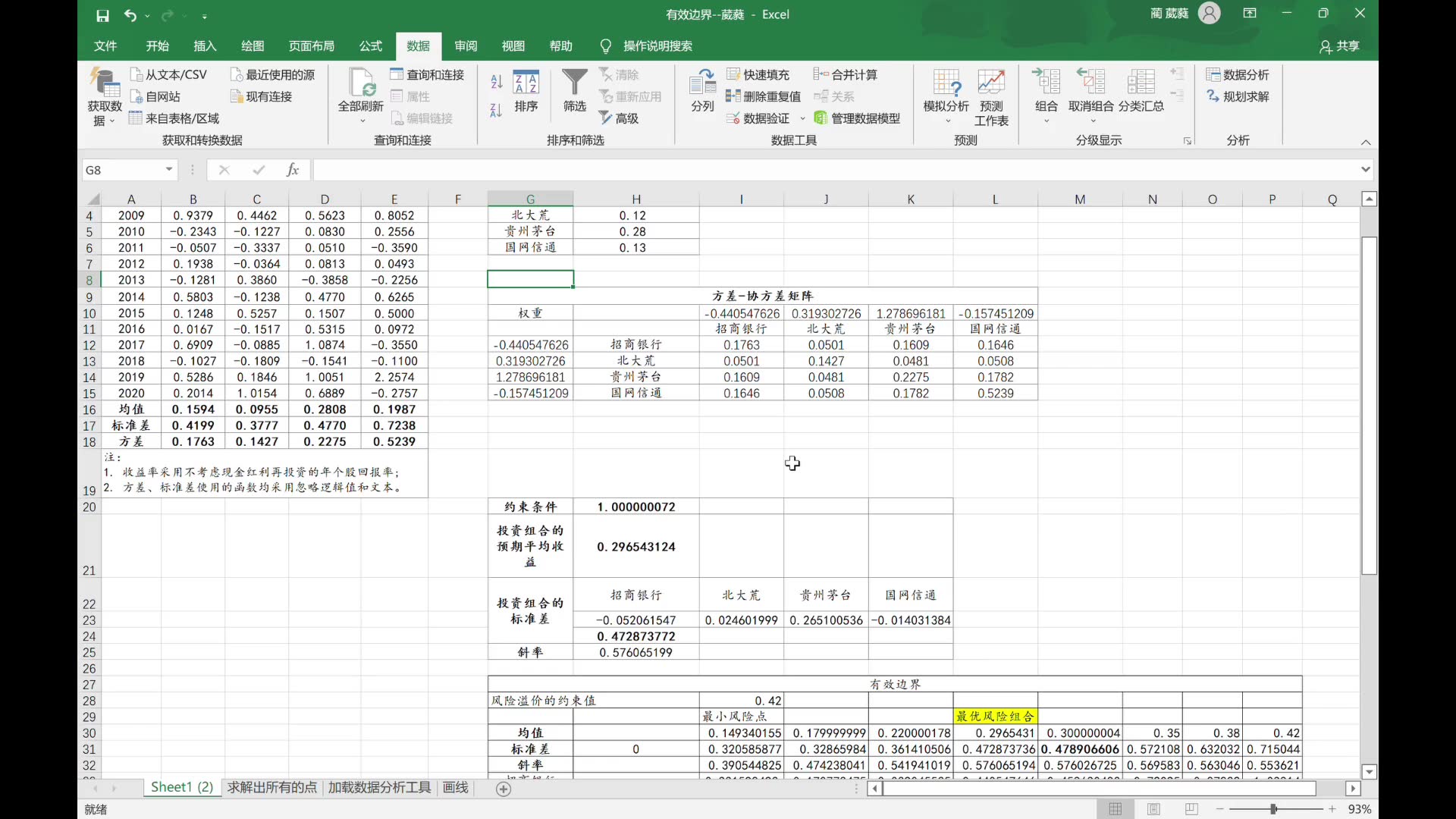This screenshot has height=819, width=1456.
Task: Add a new sheet with plus icon
Action: (504, 789)
